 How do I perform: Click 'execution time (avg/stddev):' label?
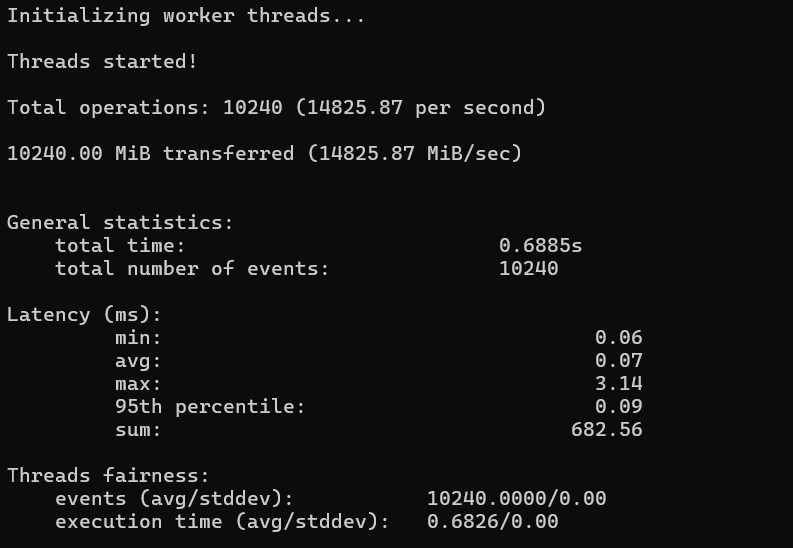click(222, 522)
